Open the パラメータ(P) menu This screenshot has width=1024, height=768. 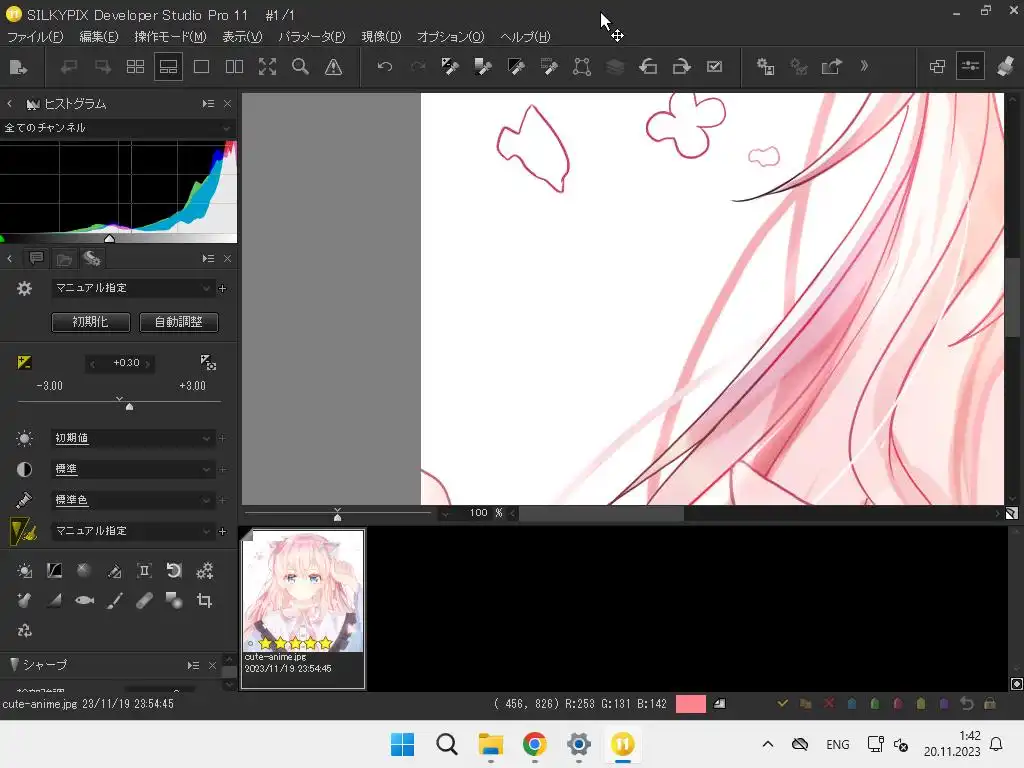click(x=312, y=37)
